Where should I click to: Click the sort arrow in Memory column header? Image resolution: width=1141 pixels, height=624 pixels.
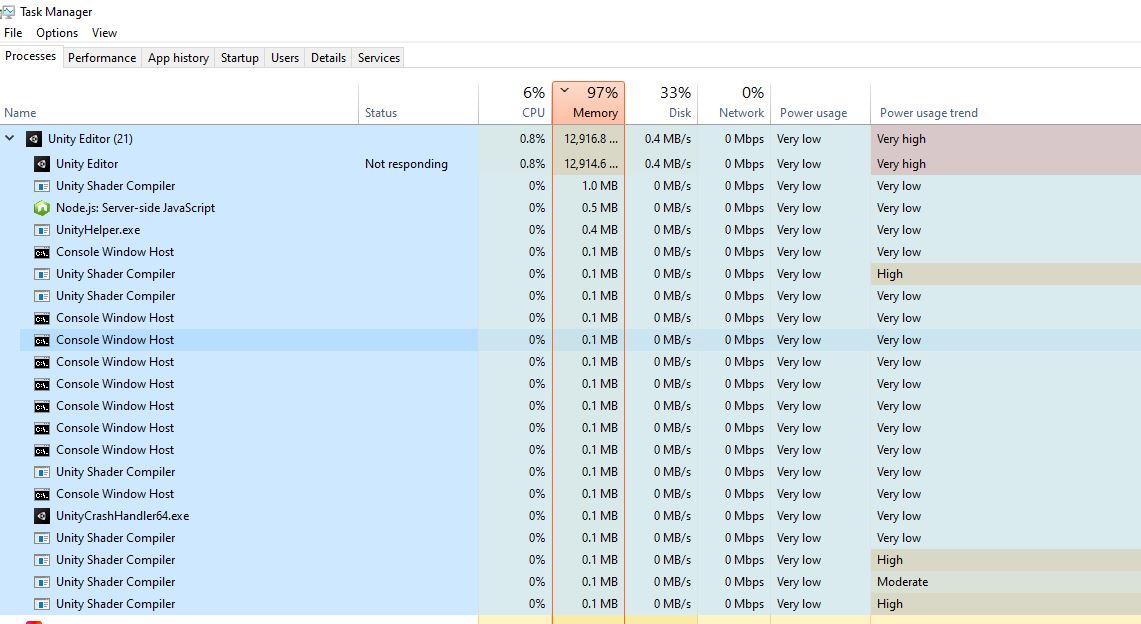[565, 91]
